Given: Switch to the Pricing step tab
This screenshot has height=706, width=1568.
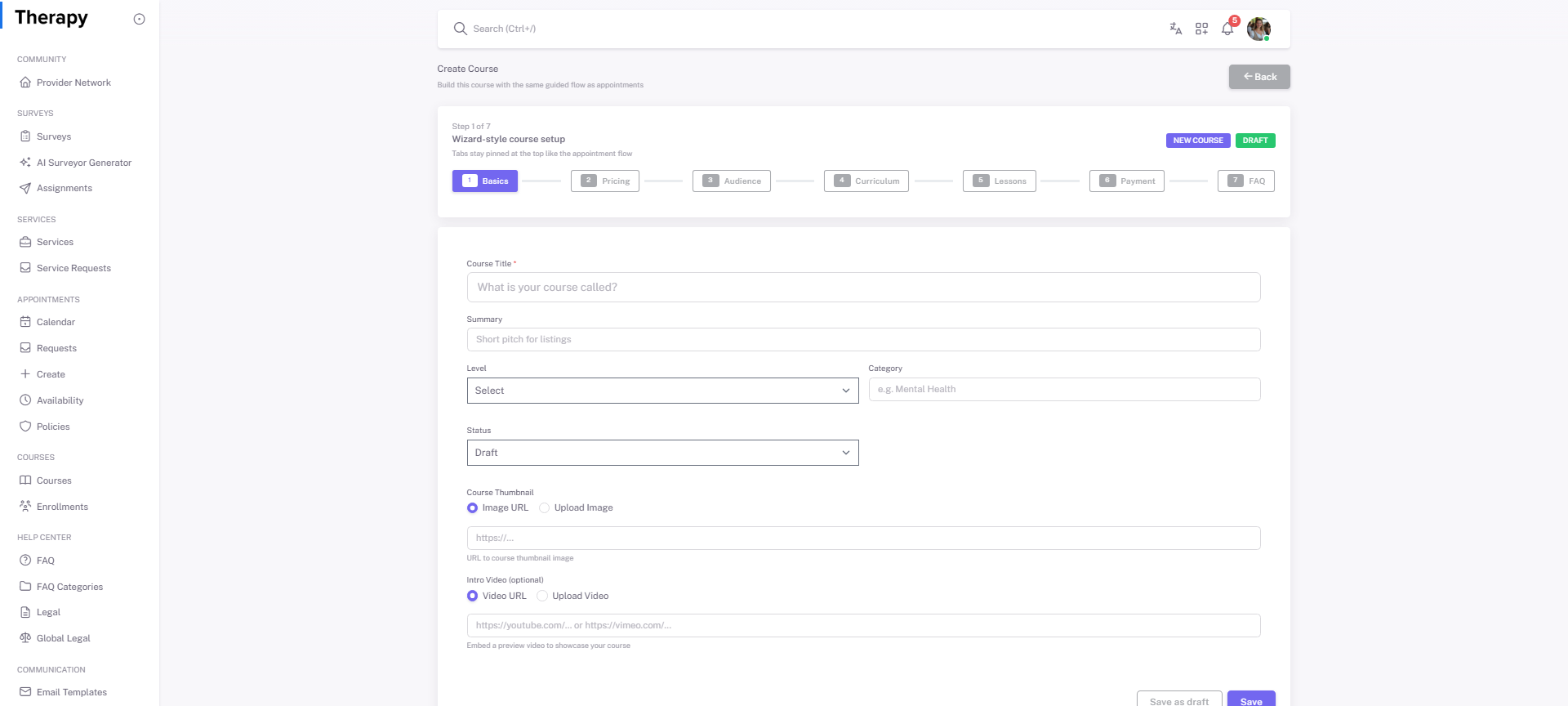Looking at the screenshot, I should [605, 181].
